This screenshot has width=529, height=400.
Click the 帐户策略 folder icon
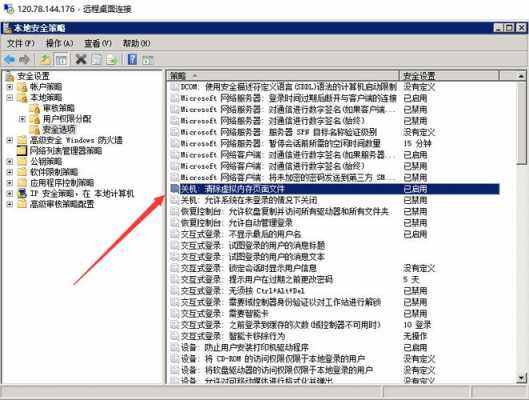pyautogui.click(x=22, y=87)
